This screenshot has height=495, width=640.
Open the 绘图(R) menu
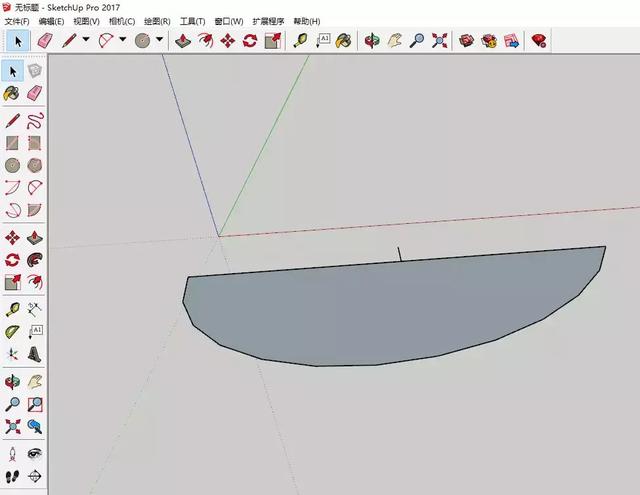click(x=157, y=21)
